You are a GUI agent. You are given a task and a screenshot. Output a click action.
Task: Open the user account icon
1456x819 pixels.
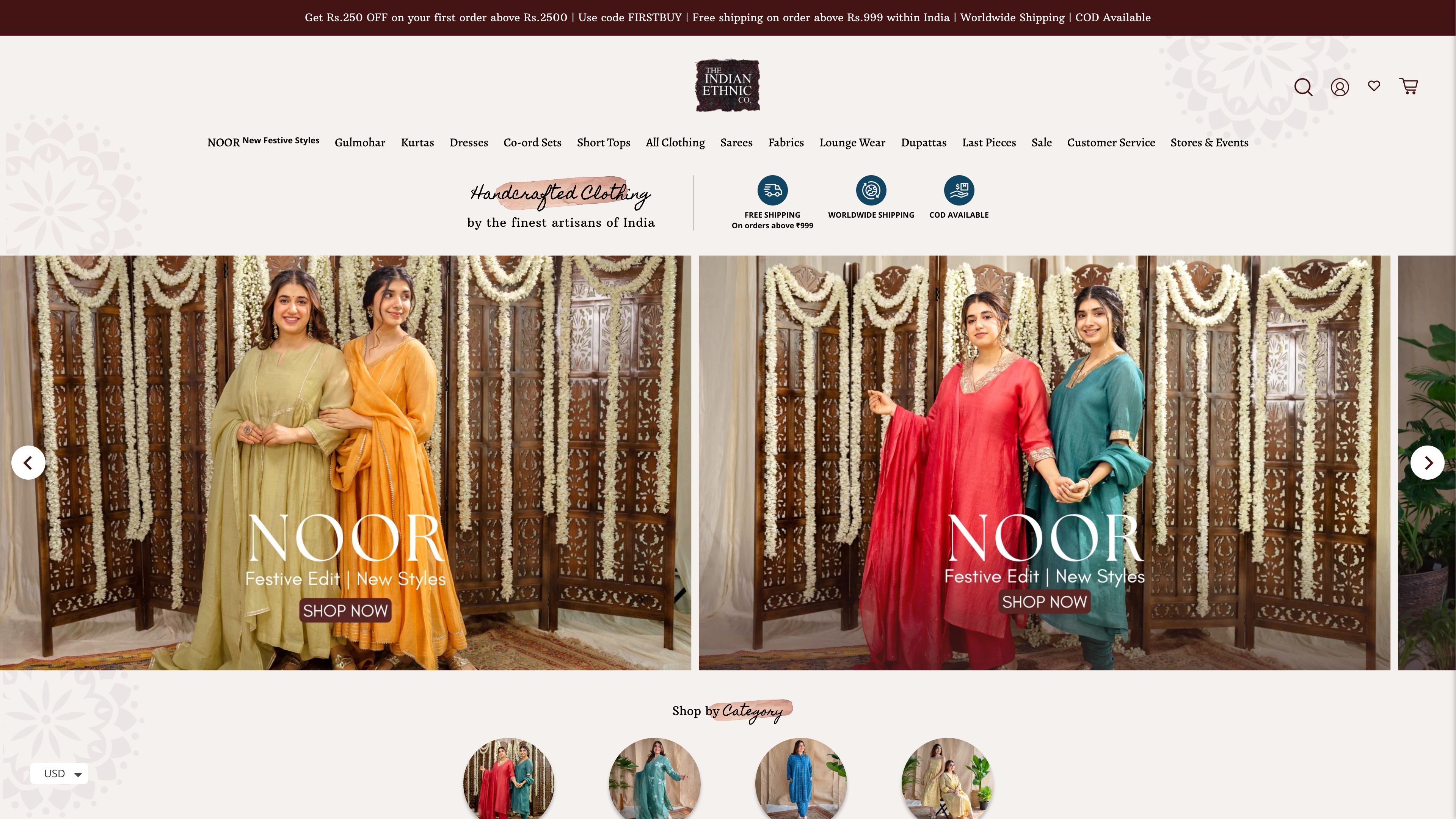pyautogui.click(x=1339, y=87)
